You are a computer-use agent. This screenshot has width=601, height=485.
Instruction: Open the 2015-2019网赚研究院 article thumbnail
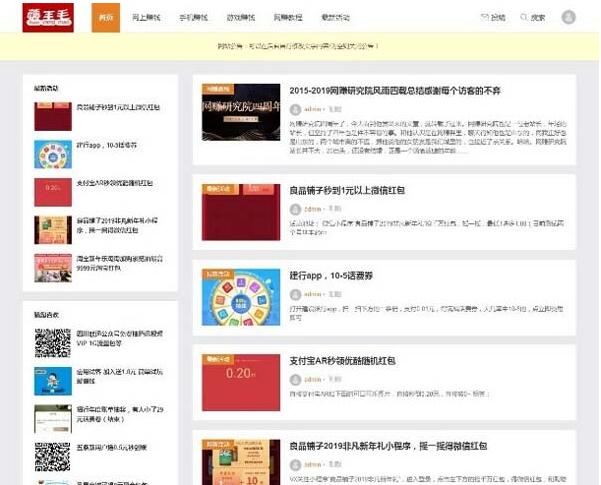pyautogui.click(x=241, y=112)
